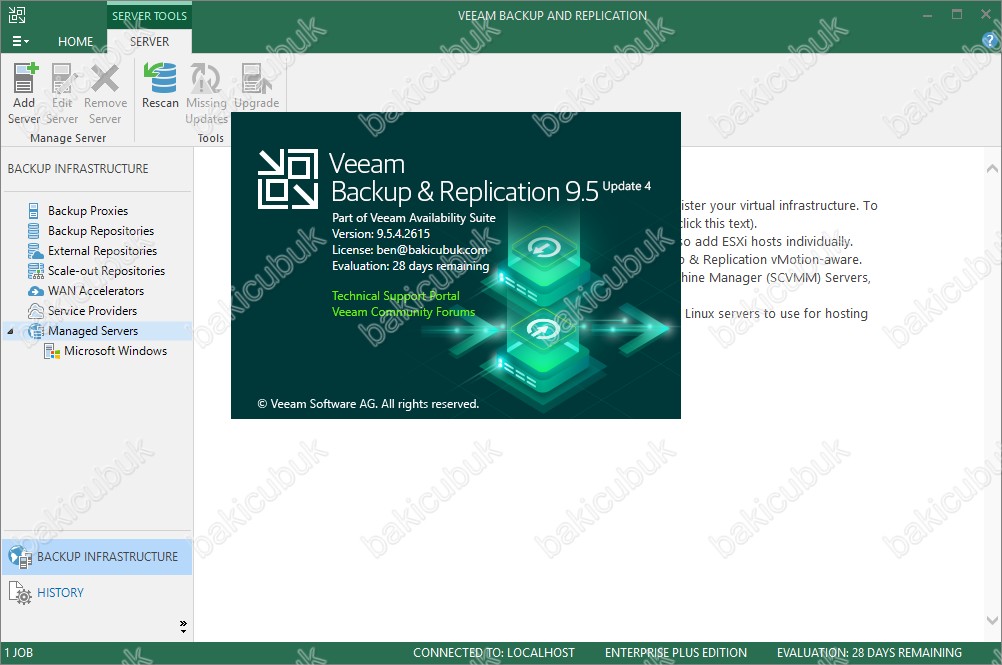
Task: Collapse the Managed Servers tree node
Action: point(11,331)
